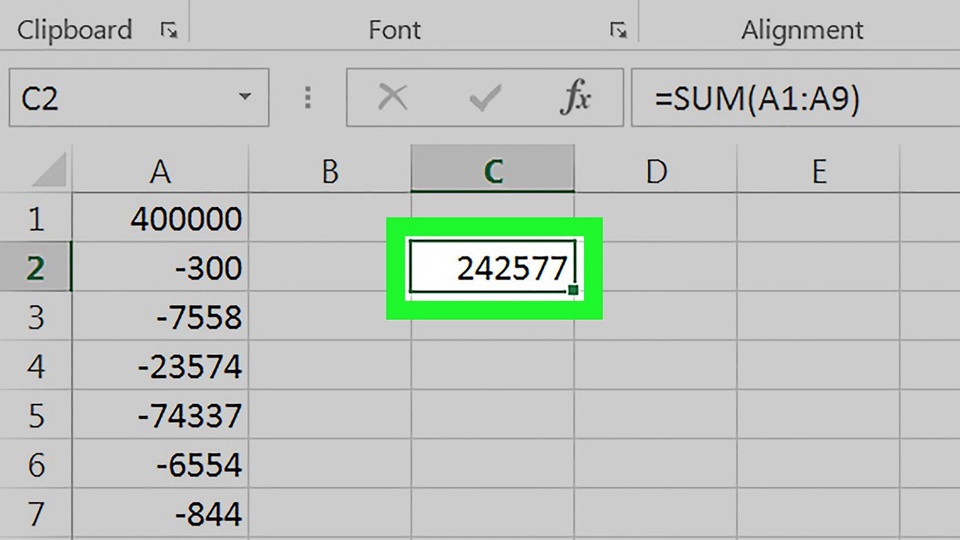Select cell C2 showing 242577
The image size is (960, 540).
tap(493, 268)
